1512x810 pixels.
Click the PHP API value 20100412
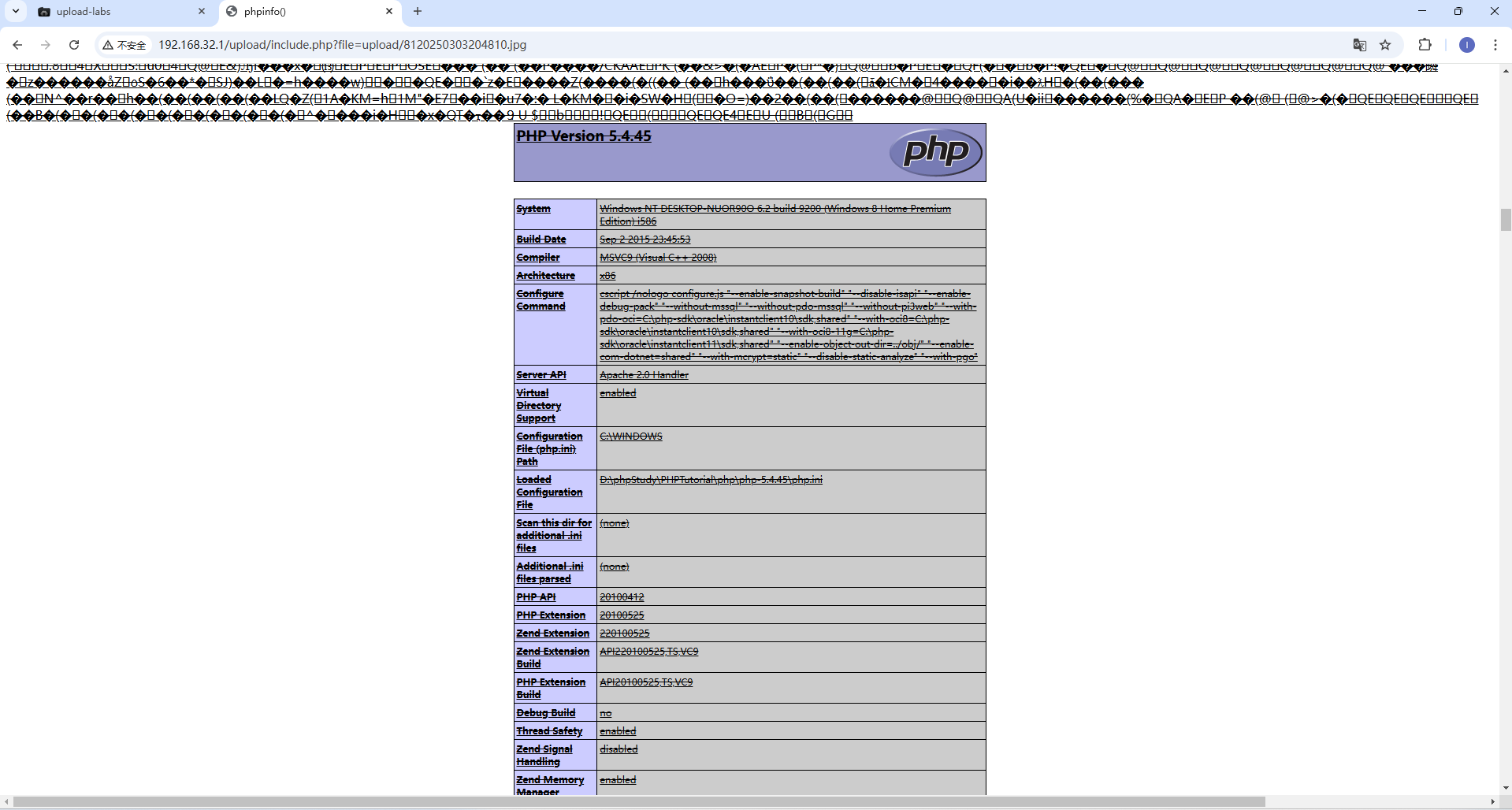(x=622, y=597)
